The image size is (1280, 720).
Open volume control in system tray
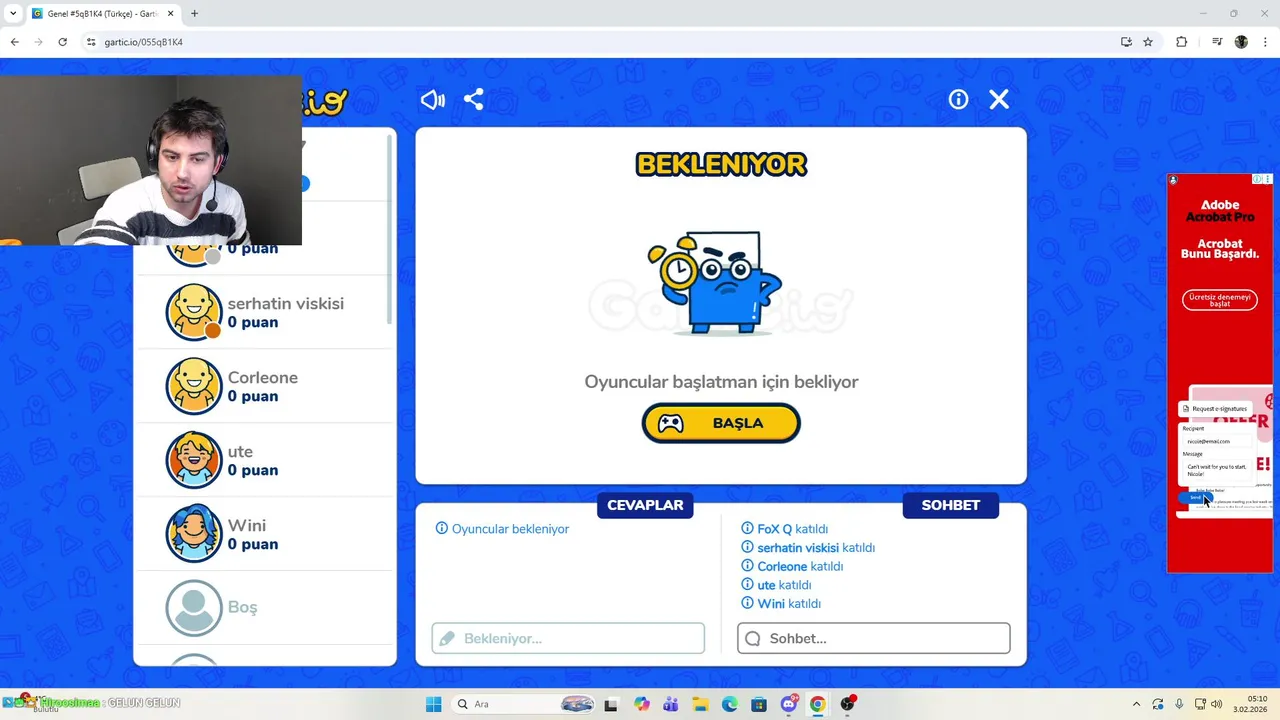[x=1216, y=704]
